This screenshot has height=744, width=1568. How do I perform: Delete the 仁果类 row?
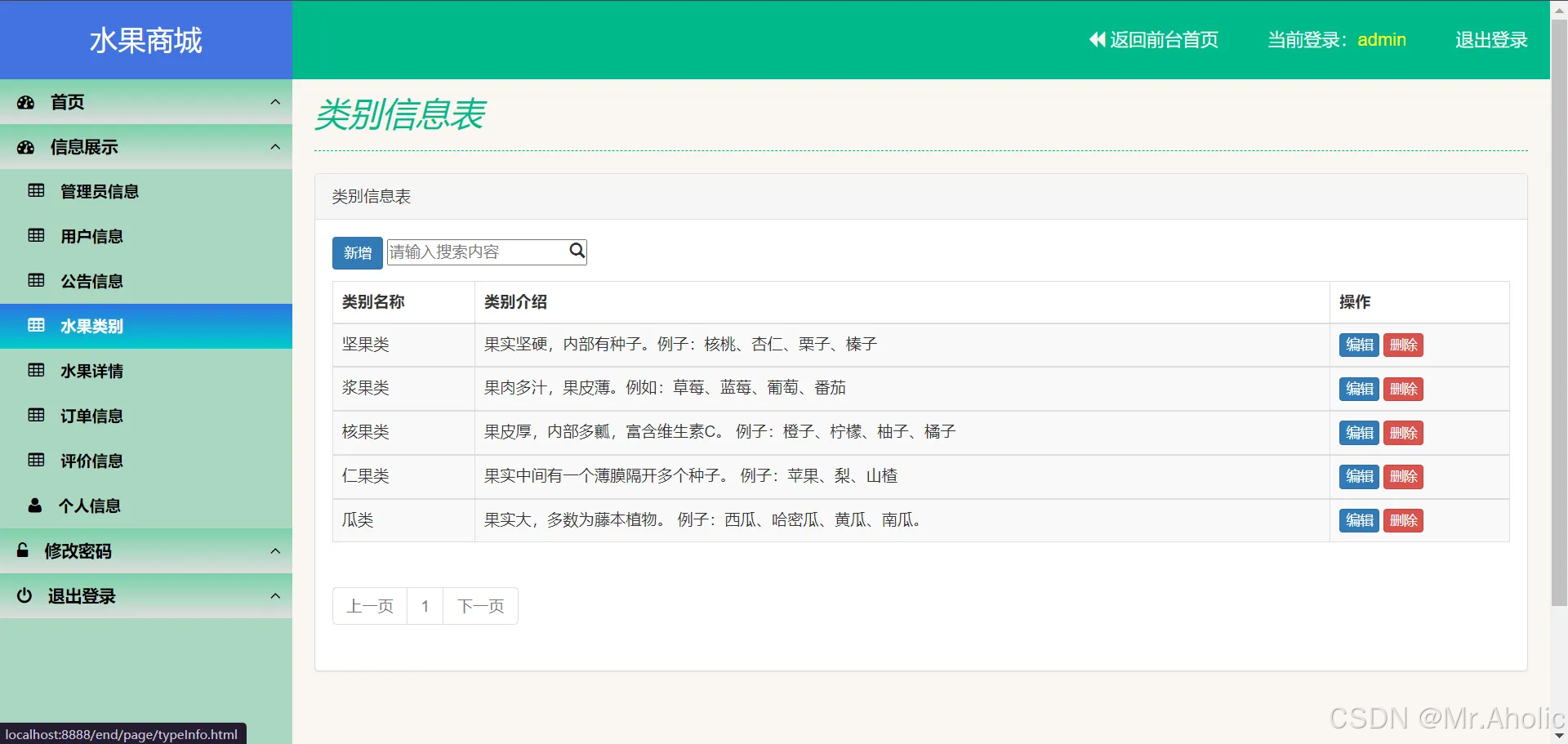click(1403, 476)
